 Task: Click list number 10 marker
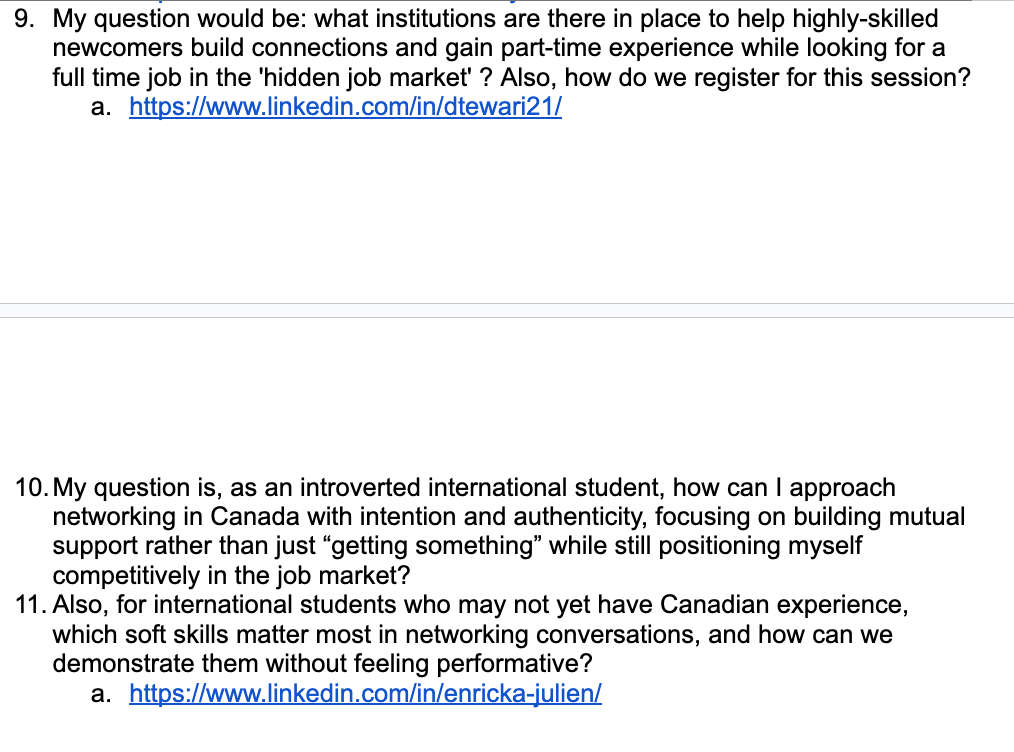(30, 488)
